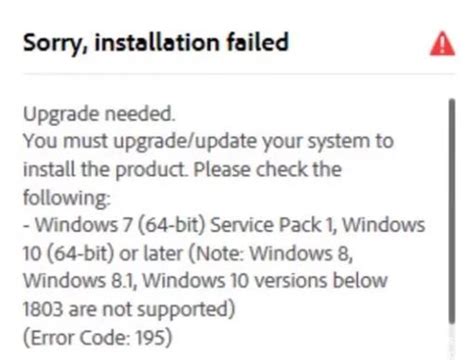474x360 pixels.
Task: Click the 'Please check the' text
Action: pos(268,169)
